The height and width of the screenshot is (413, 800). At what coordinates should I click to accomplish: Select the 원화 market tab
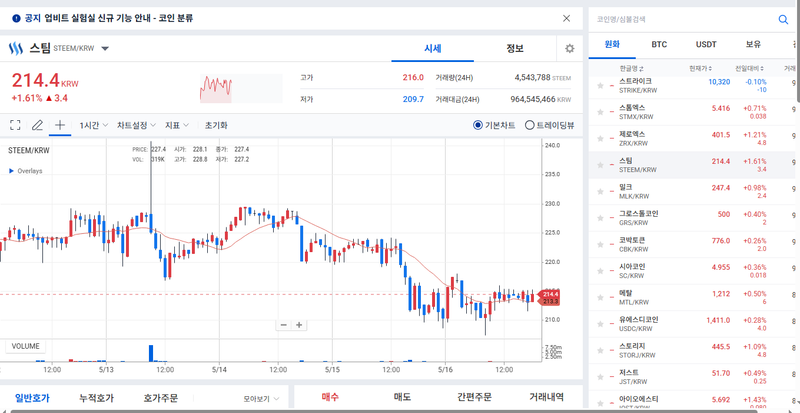612,45
